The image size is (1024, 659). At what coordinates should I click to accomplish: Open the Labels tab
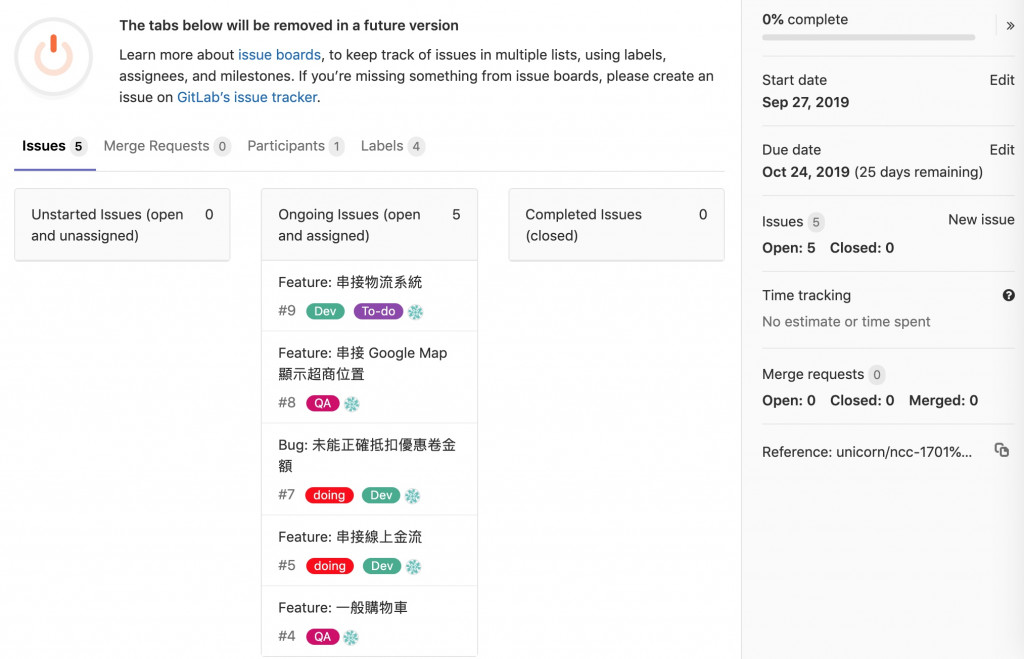392,146
